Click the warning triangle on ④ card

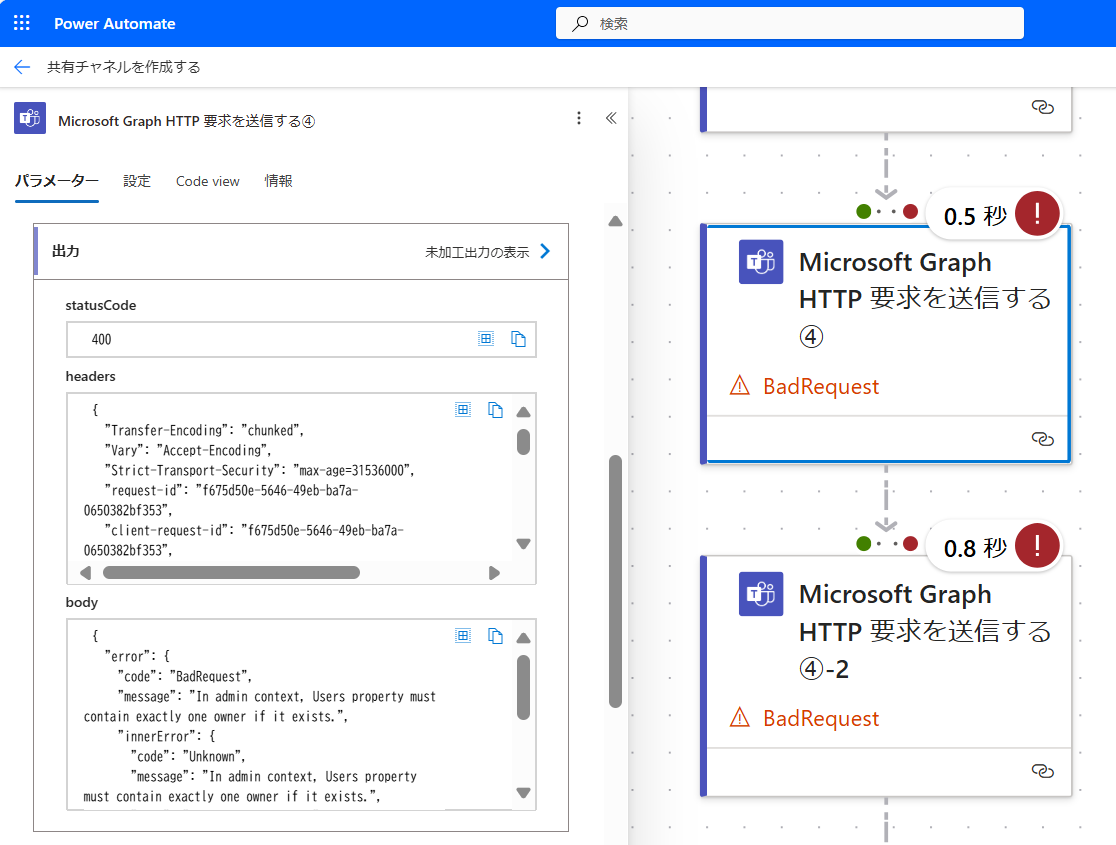point(740,386)
